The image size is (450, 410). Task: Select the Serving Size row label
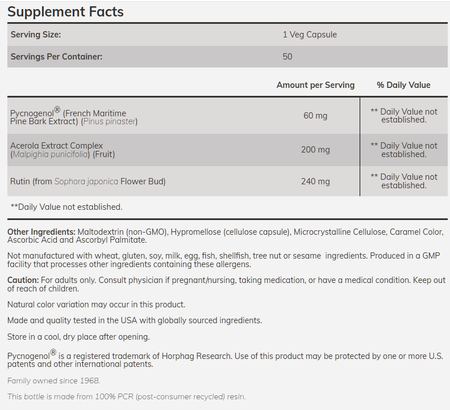(36, 35)
